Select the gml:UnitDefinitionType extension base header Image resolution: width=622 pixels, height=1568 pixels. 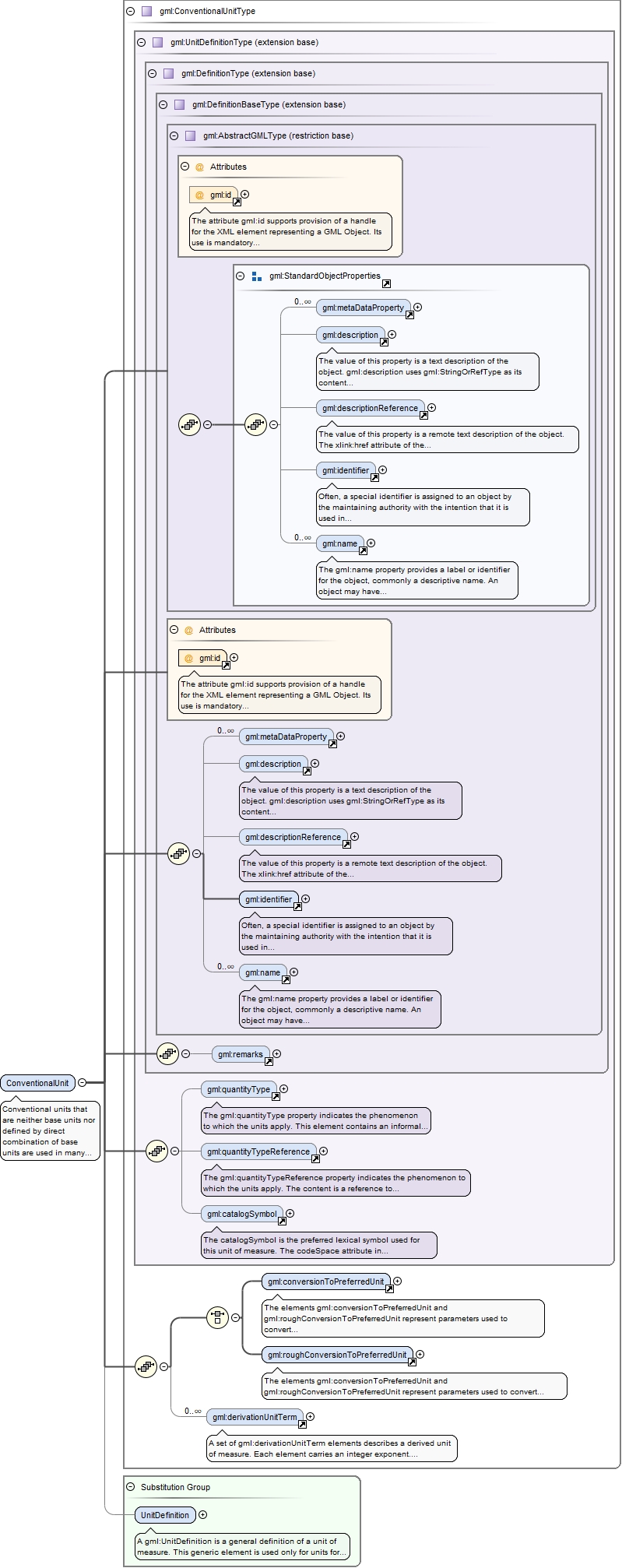[244, 43]
